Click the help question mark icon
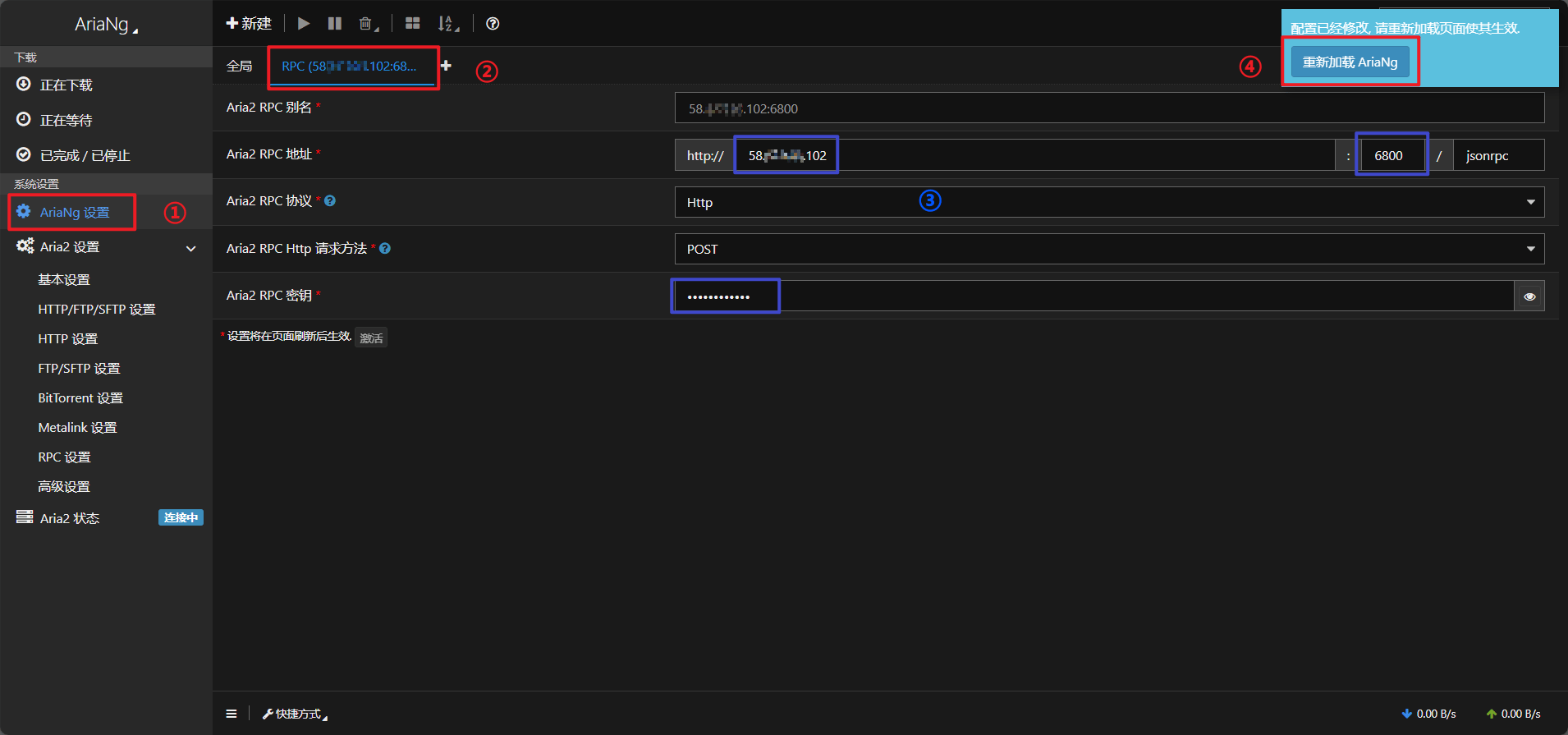Image resolution: width=1568 pixels, height=735 pixels. [493, 24]
